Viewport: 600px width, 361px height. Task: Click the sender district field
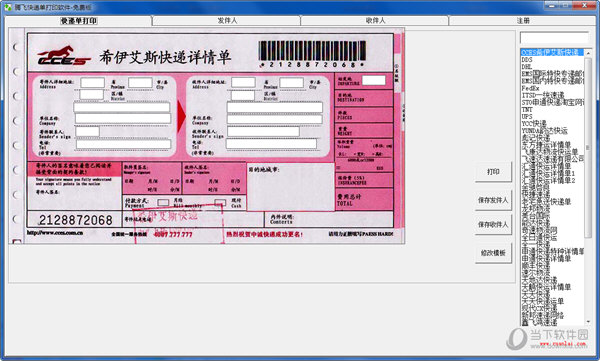point(91,94)
